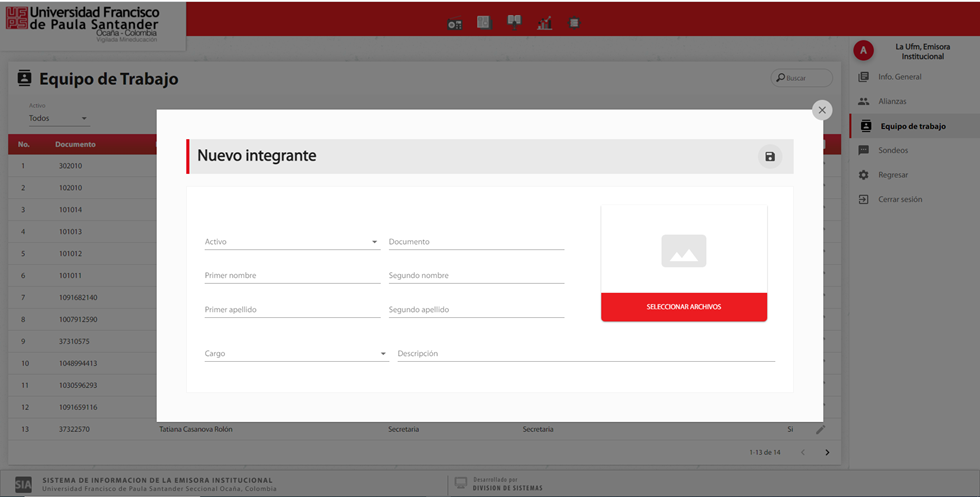Image resolution: width=980 pixels, height=497 pixels.
Task: Click the user avatar 'A' icon
Action: coord(864,51)
